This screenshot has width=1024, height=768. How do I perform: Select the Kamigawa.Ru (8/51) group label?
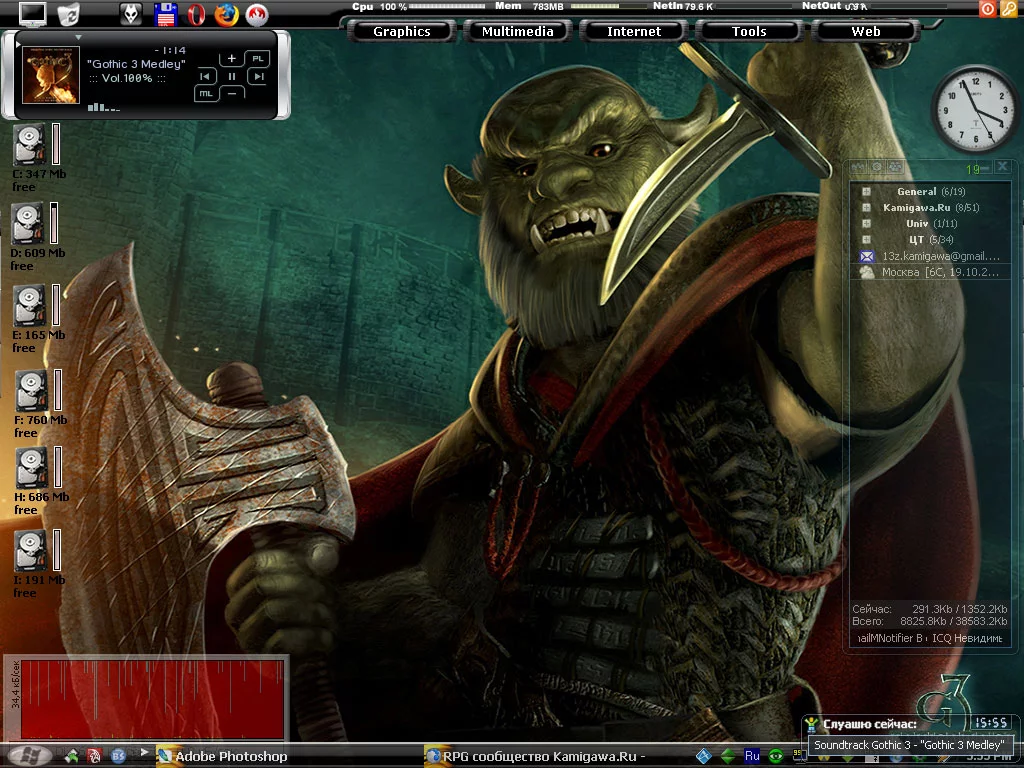(x=931, y=208)
